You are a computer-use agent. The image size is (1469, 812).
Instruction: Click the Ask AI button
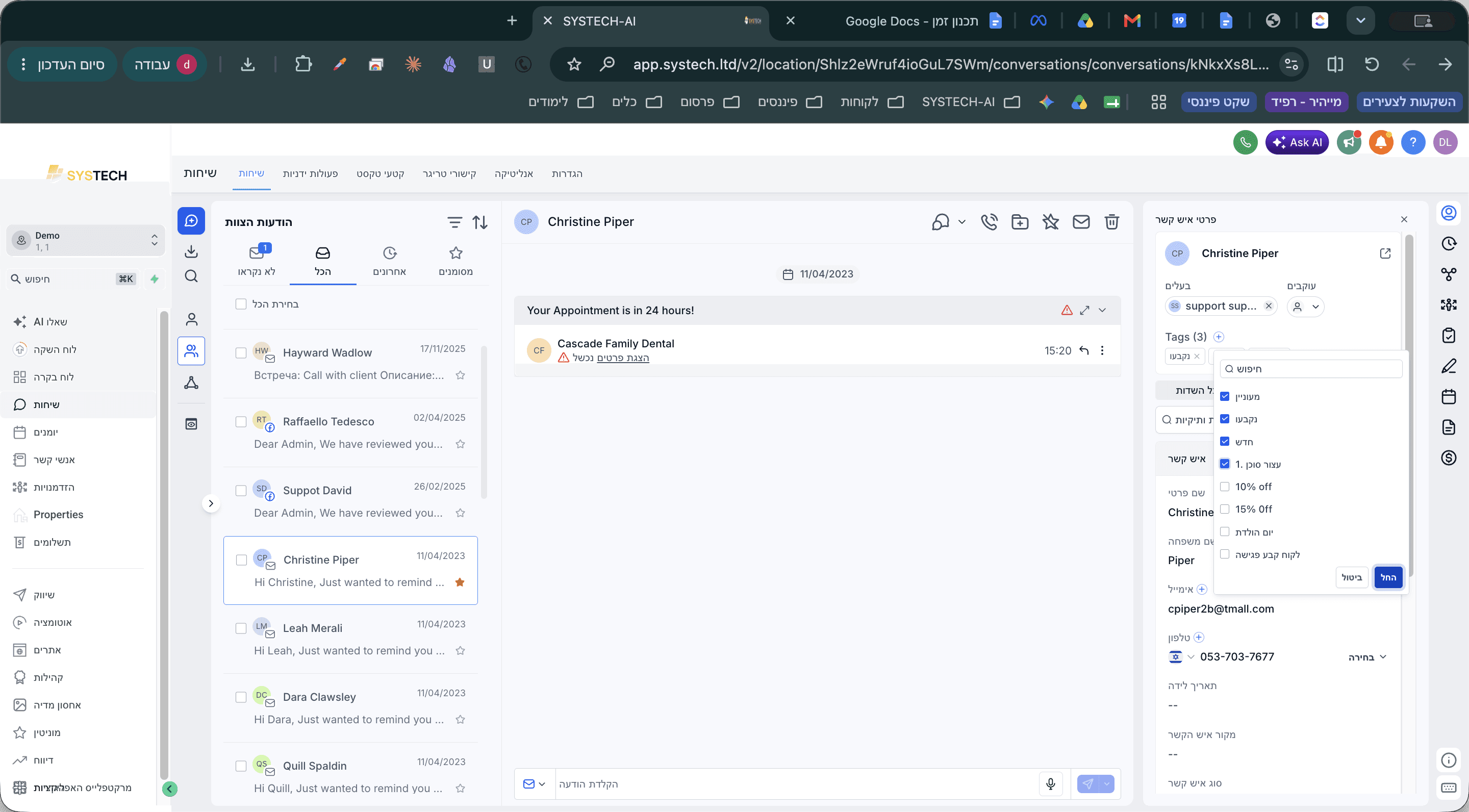1297,142
